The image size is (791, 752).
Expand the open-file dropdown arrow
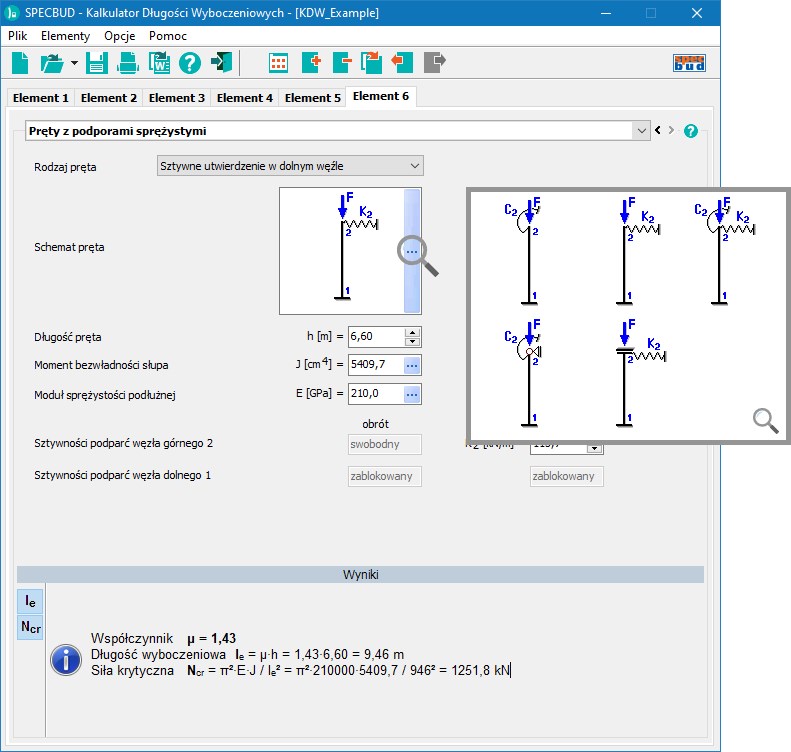(74, 64)
